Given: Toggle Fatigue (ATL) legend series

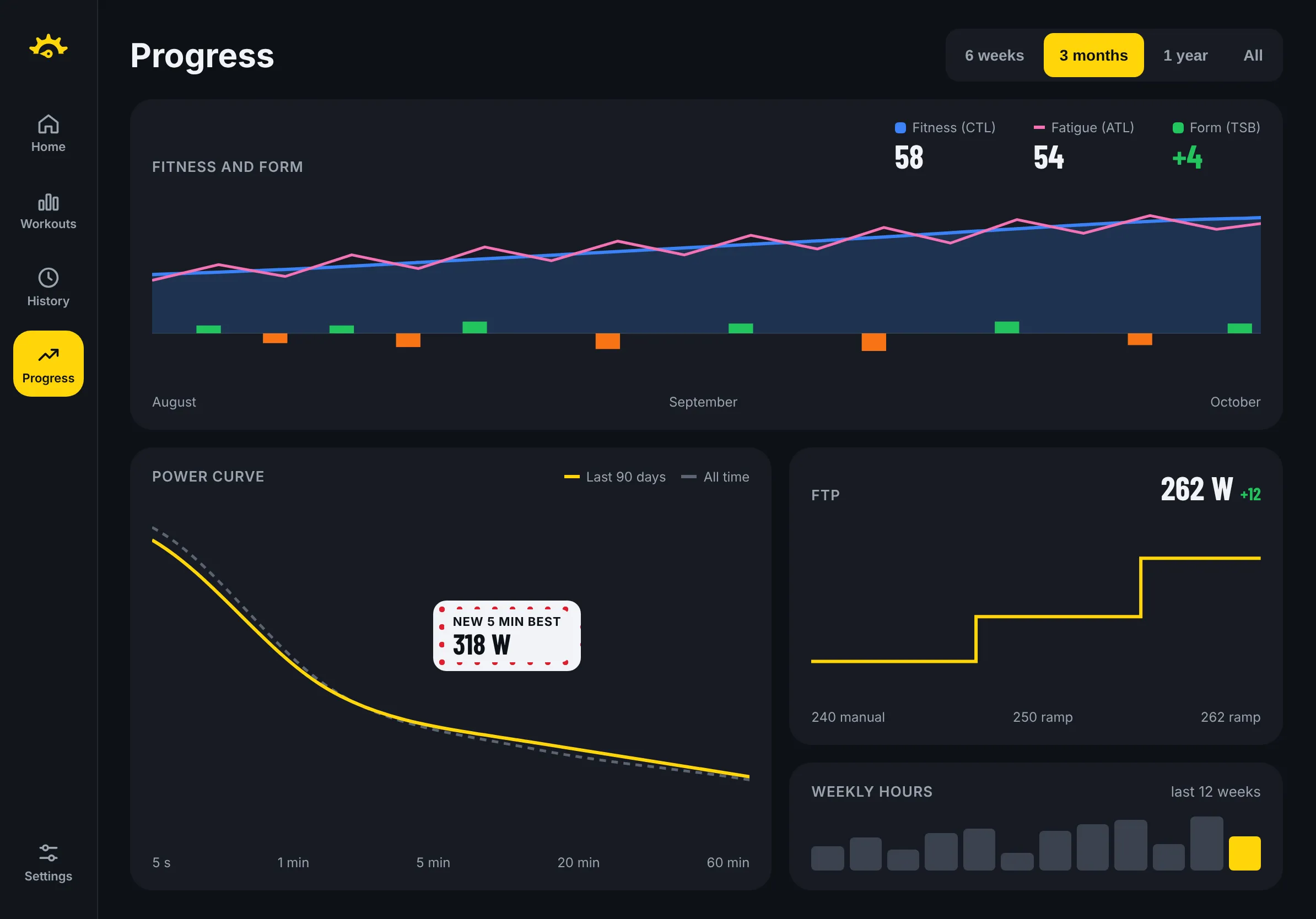Looking at the screenshot, I should click(1083, 127).
